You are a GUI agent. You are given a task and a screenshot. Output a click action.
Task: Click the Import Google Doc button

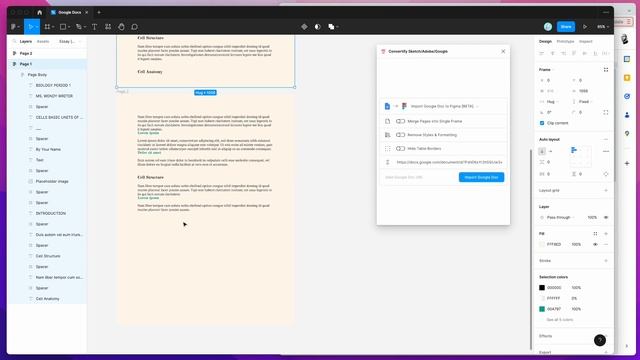point(481,177)
